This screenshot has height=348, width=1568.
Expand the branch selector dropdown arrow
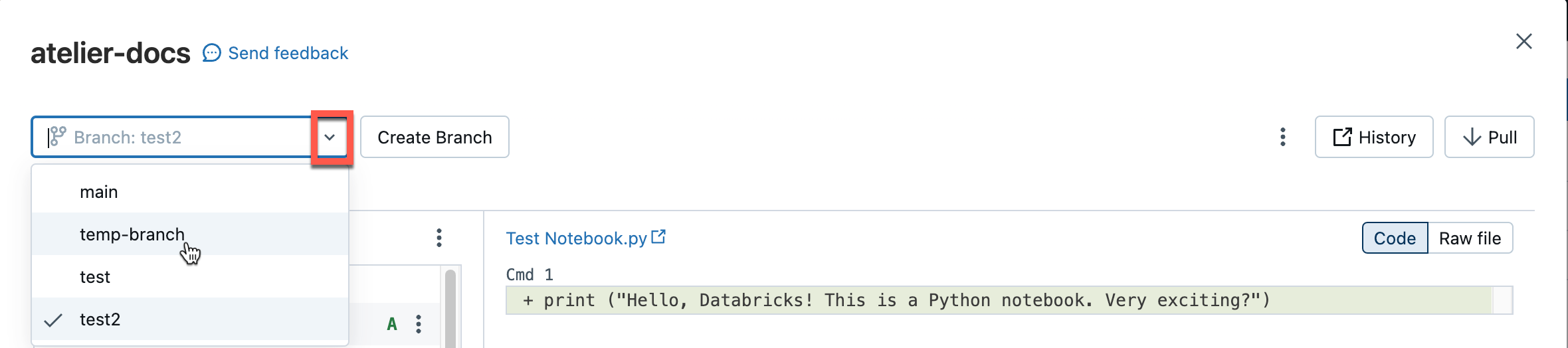pos(330,137)
